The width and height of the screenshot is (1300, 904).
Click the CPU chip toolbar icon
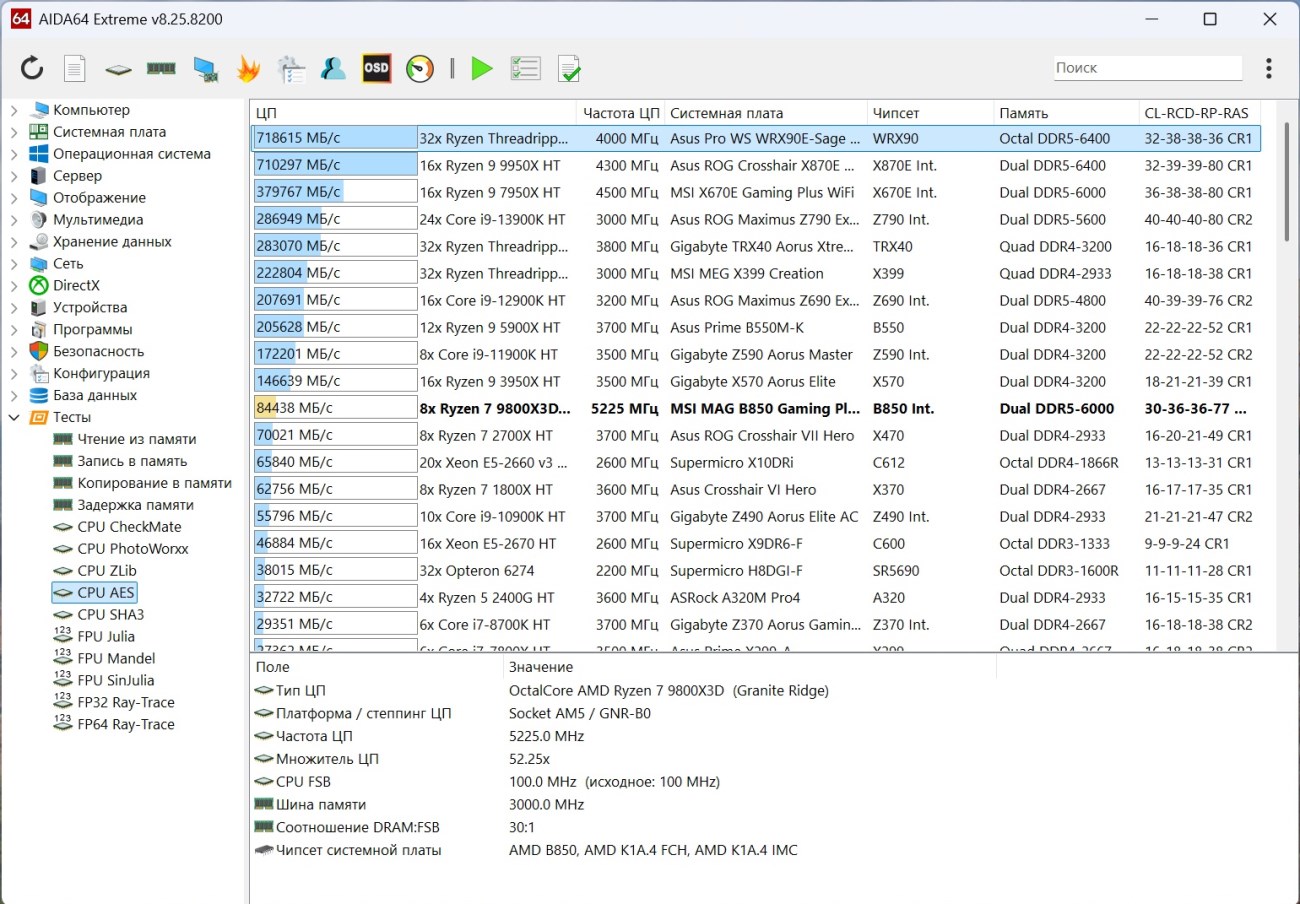118,69
